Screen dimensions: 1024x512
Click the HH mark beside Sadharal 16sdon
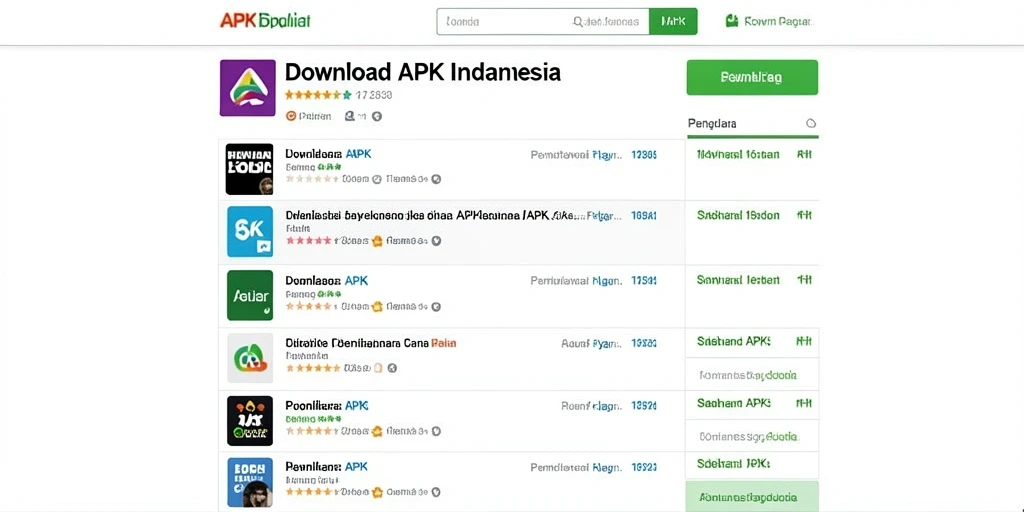point(804,215)
